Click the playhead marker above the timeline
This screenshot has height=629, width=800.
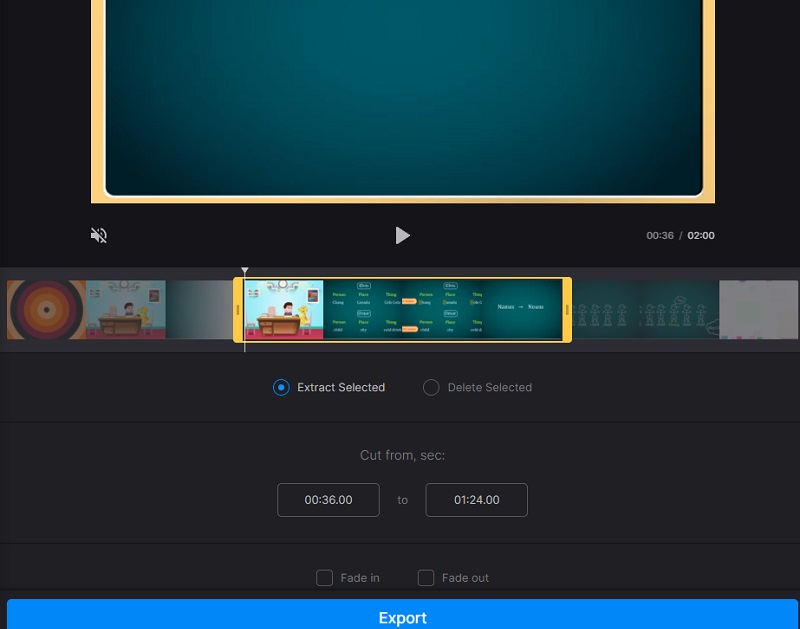point(245,271)
